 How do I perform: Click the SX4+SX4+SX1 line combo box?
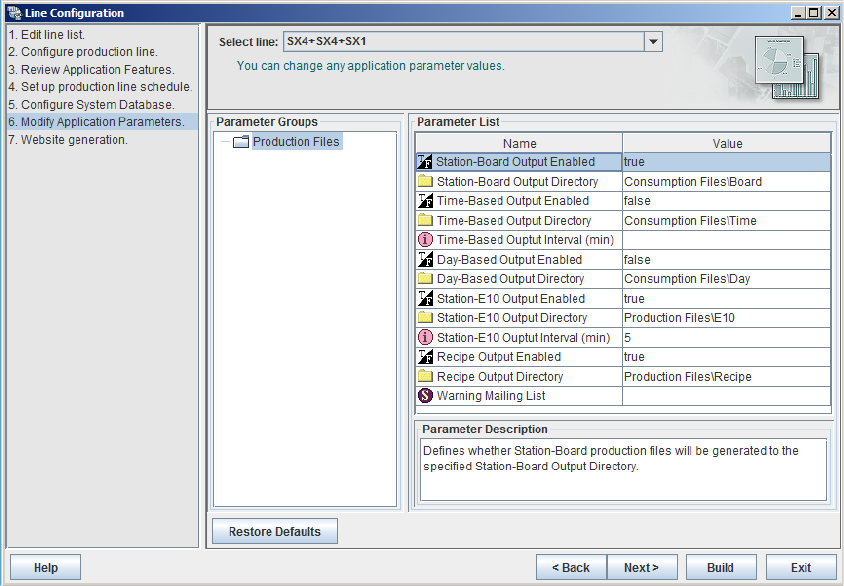[x=473, y=41]
